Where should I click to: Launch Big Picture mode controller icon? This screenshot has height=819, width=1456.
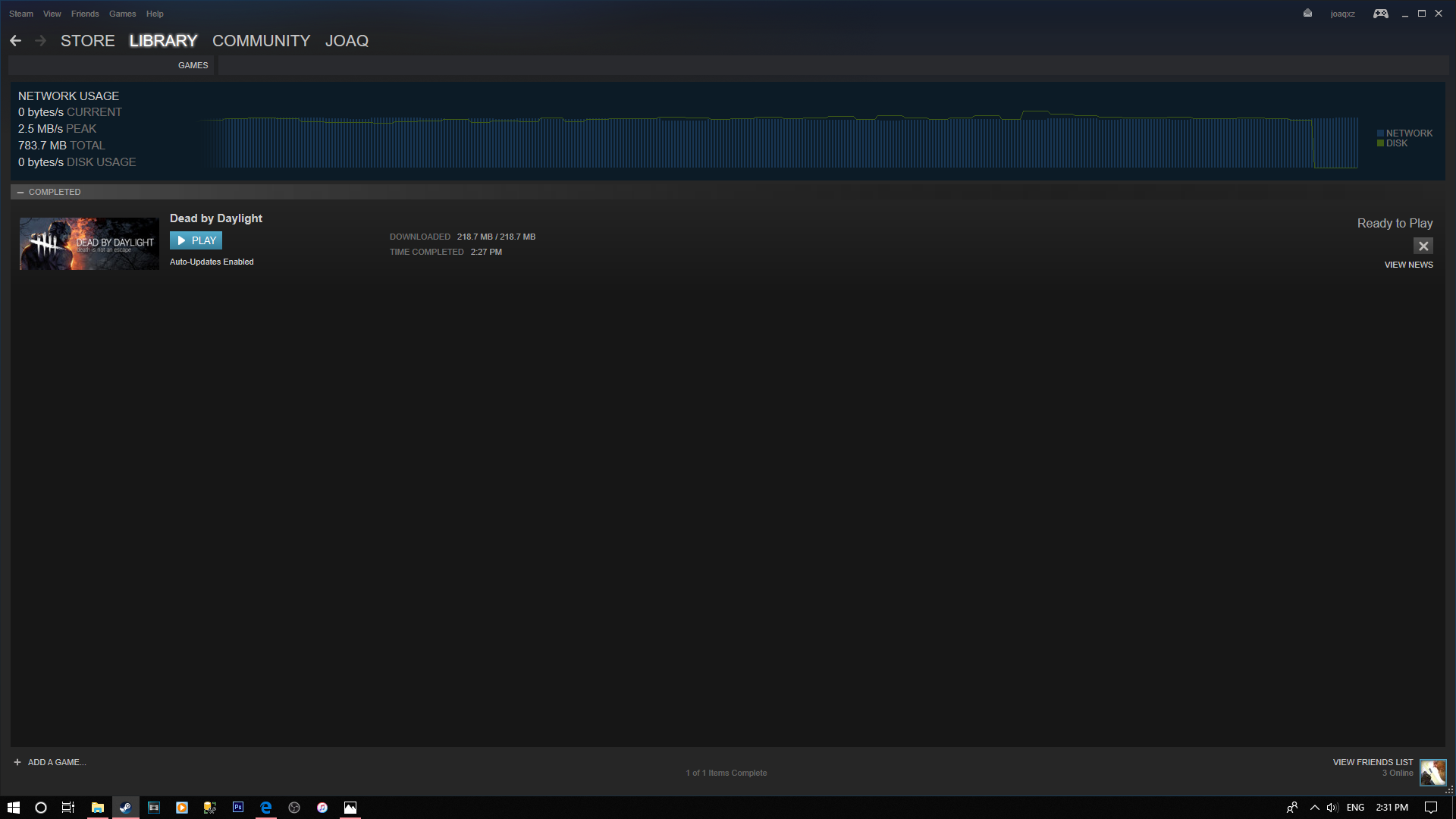pos(1380,14)
